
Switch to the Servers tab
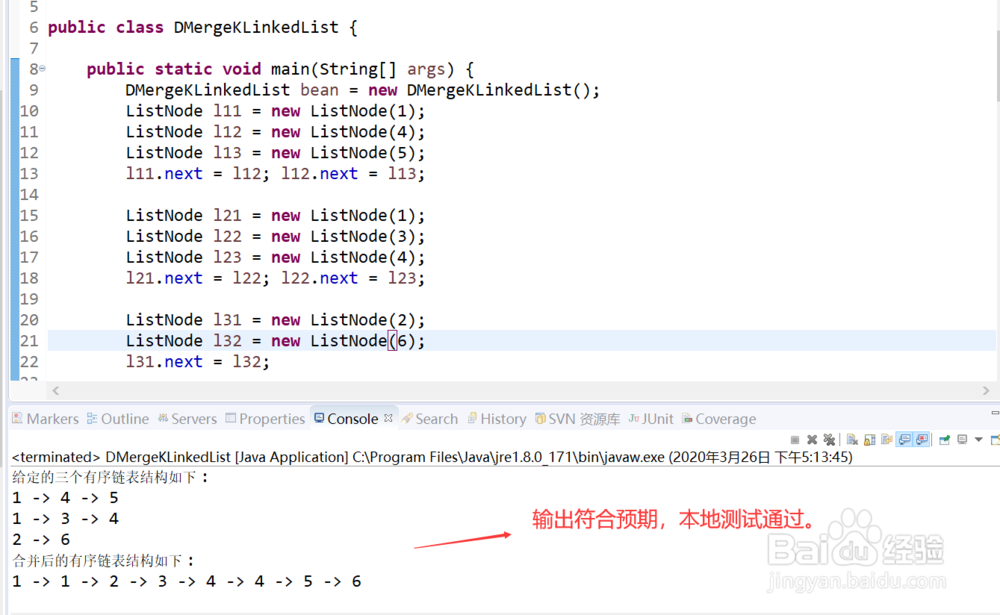click(188, 419)
